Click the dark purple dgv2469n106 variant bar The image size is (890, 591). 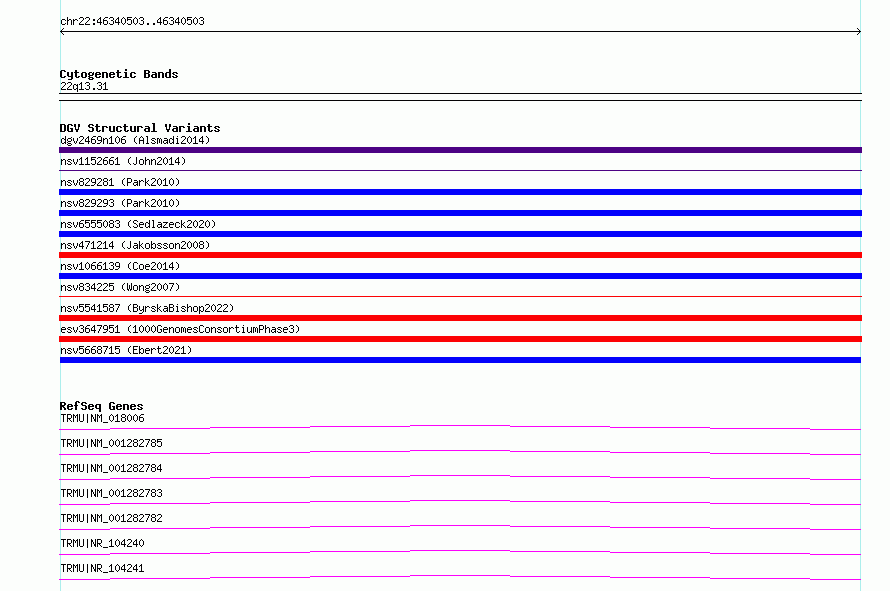point(460,150)
